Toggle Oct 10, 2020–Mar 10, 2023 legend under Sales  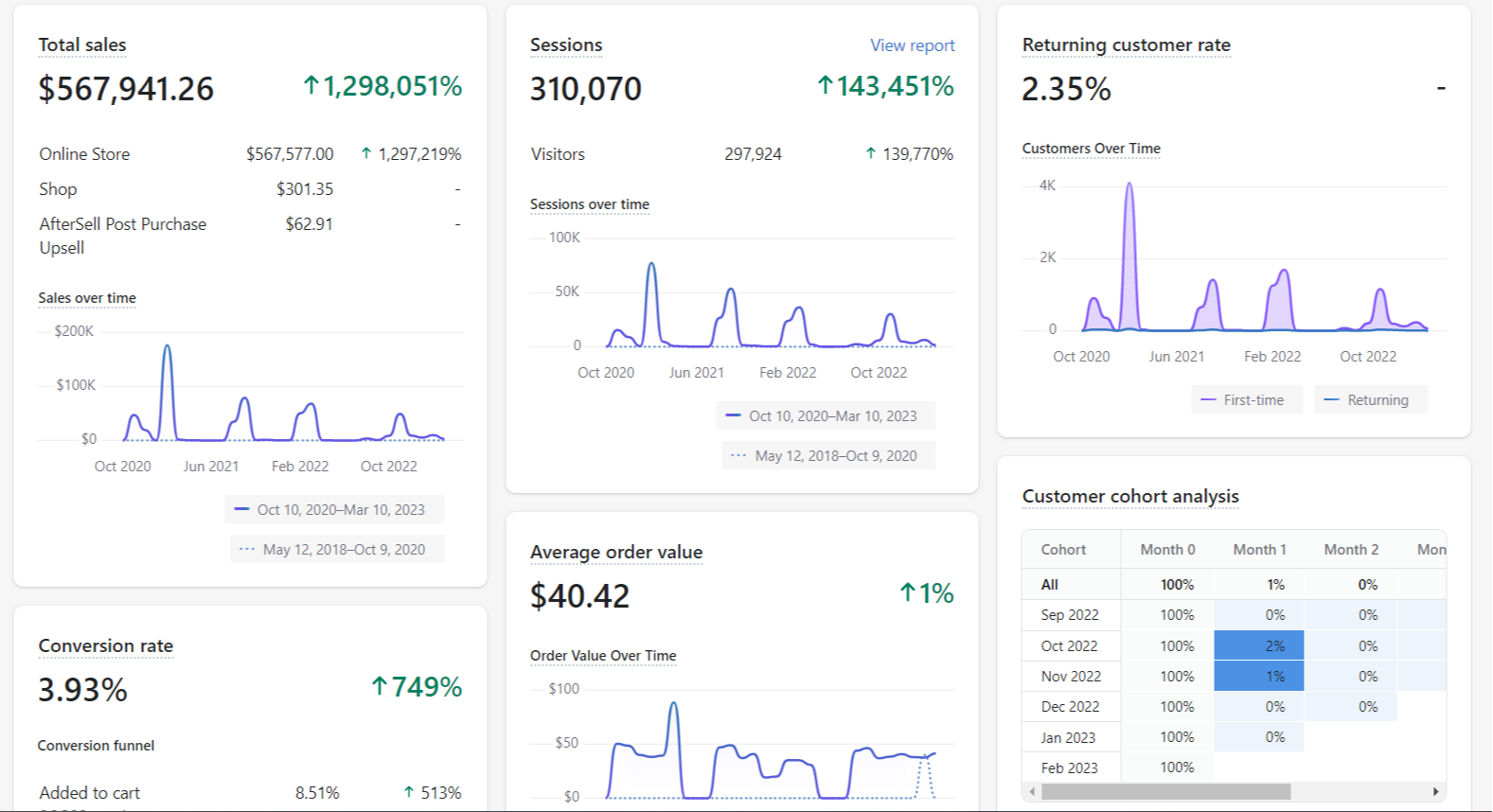click(x=334, y=509)
